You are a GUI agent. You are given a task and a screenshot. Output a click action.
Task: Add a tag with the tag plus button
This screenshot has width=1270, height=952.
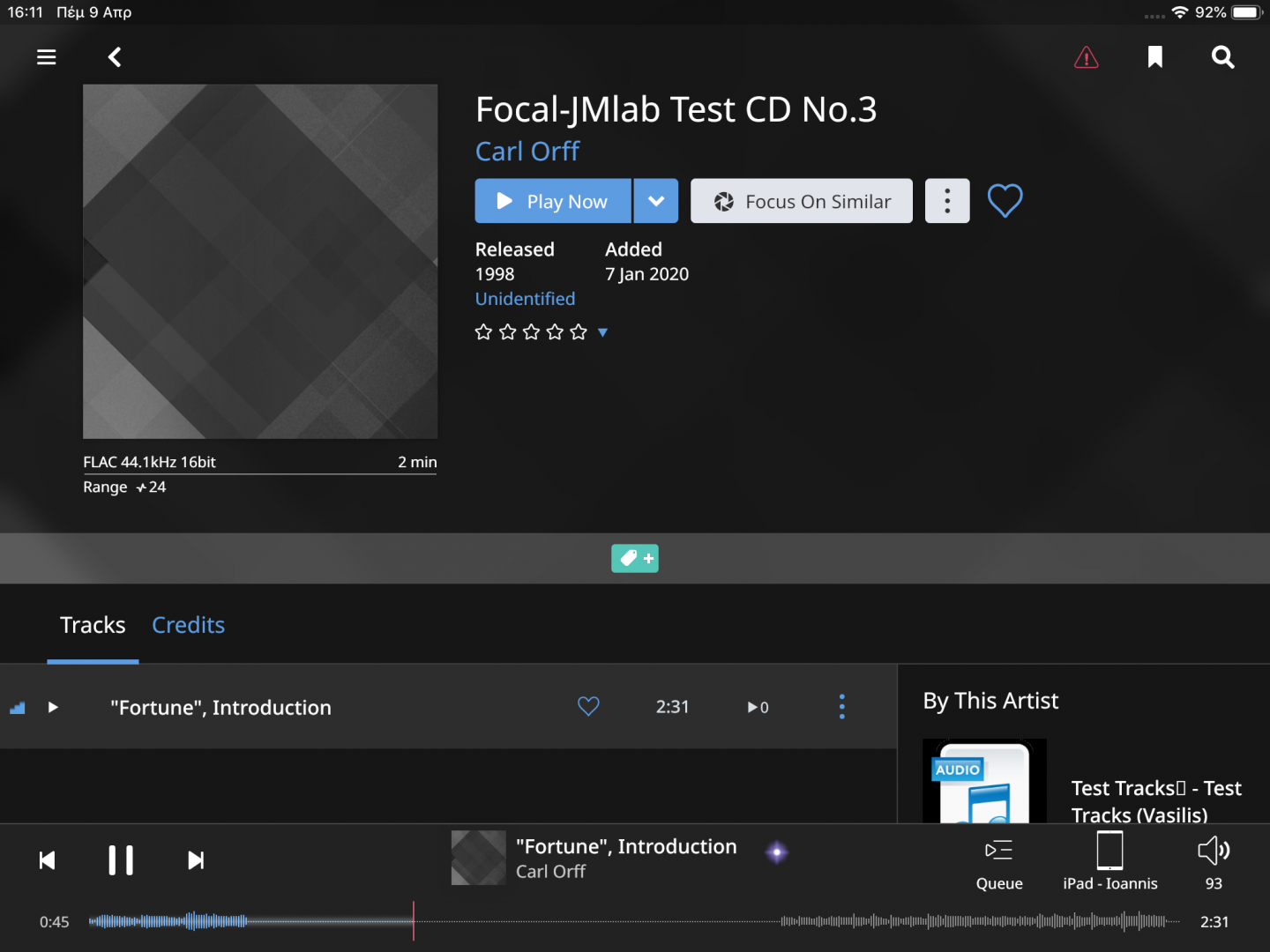[x=635, y=558]
